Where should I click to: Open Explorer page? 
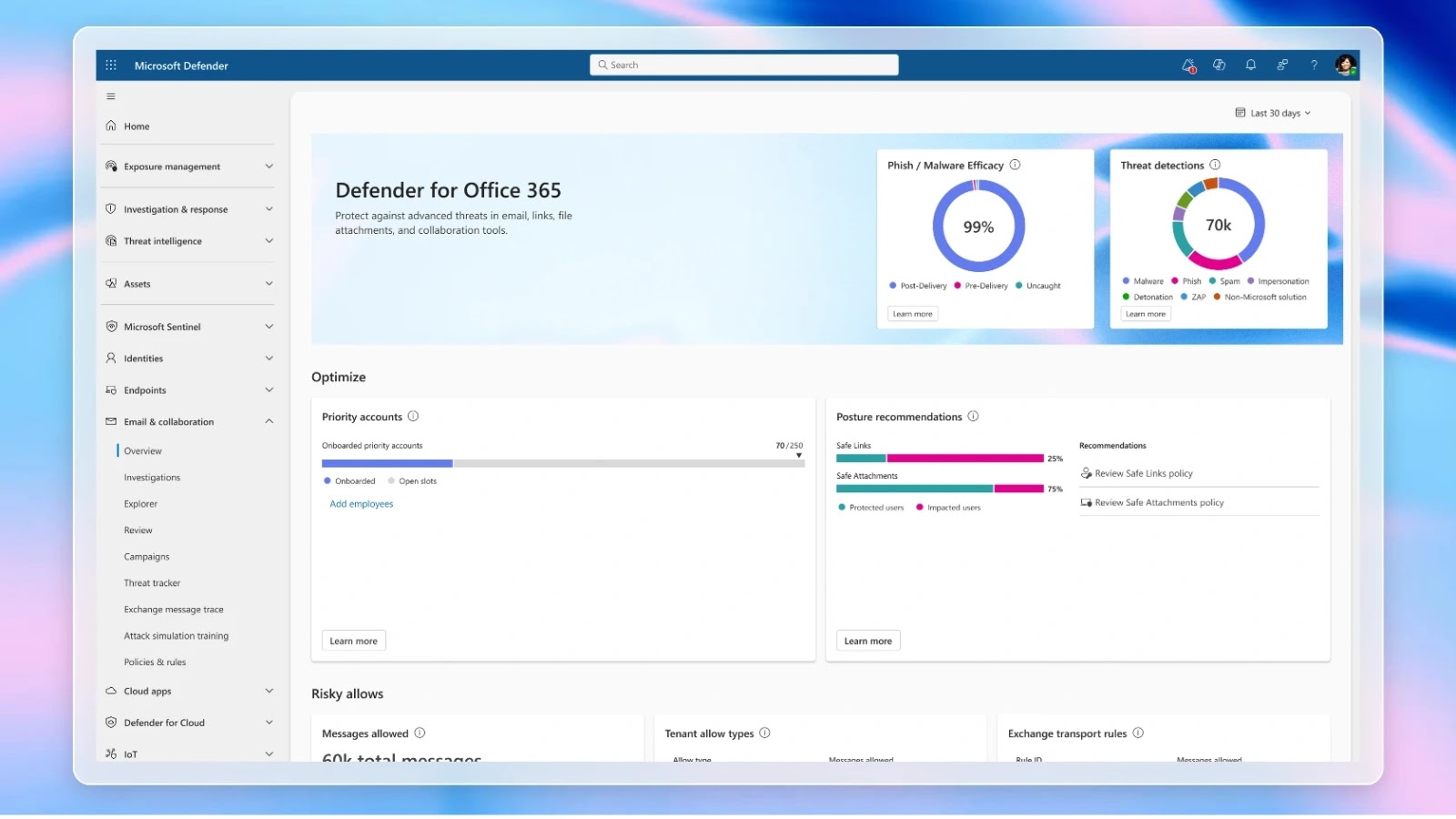[x=141, y=504]
